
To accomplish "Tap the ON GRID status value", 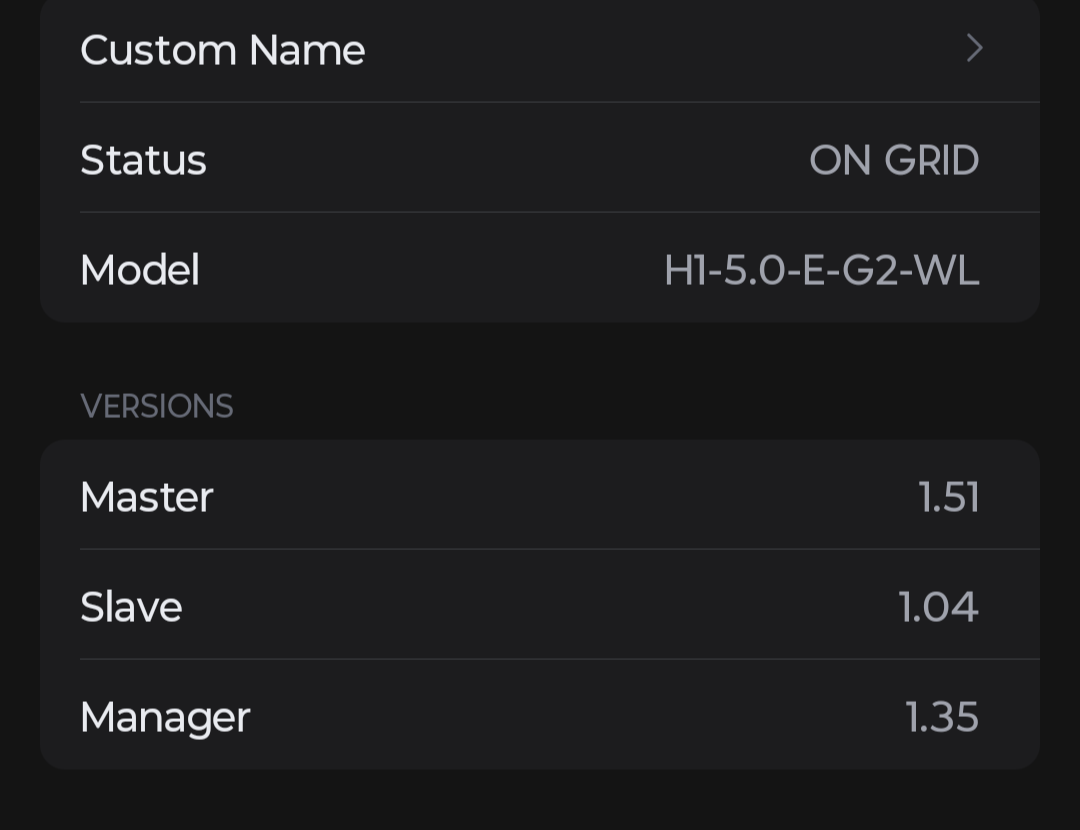I will 894,160.
